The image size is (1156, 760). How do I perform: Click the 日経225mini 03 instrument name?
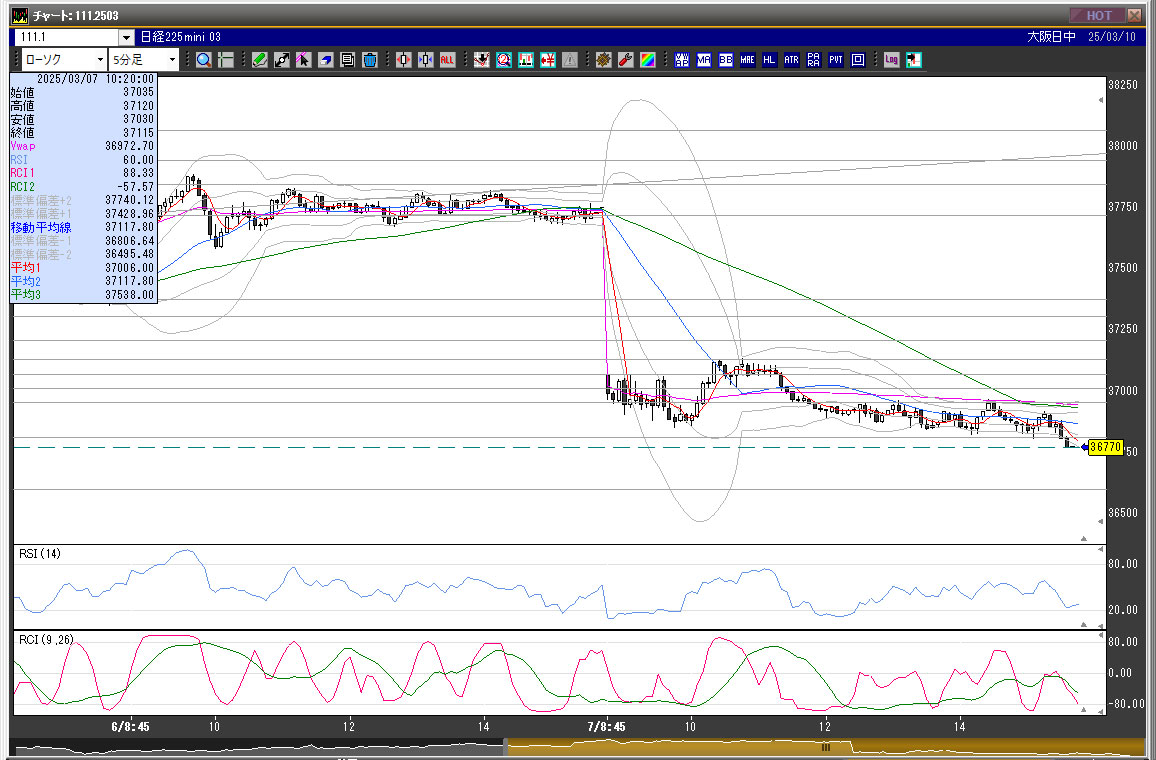(x=181, y=37)
